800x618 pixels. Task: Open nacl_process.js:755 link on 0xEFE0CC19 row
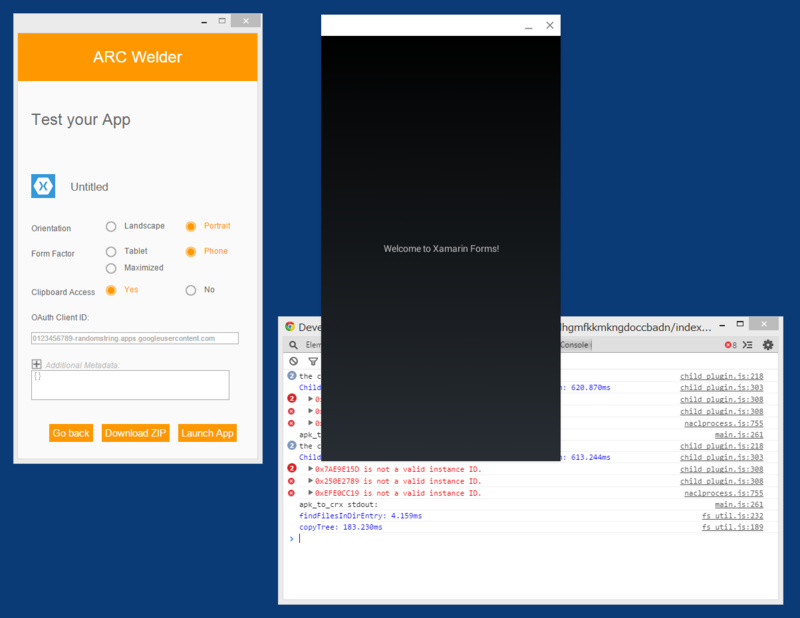point(723,493)
